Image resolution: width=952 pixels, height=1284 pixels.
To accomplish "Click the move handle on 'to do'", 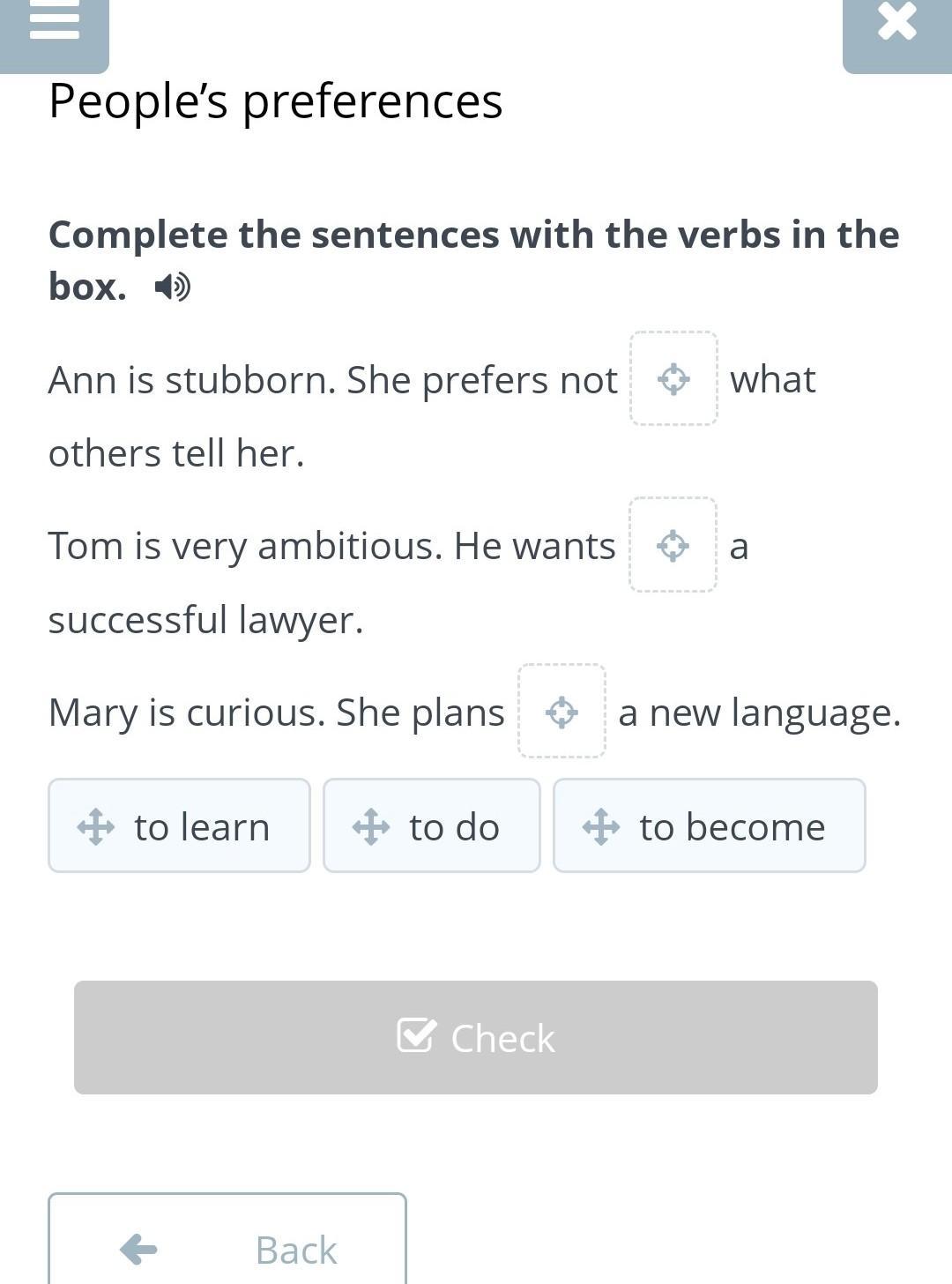I will pos(370,827).
